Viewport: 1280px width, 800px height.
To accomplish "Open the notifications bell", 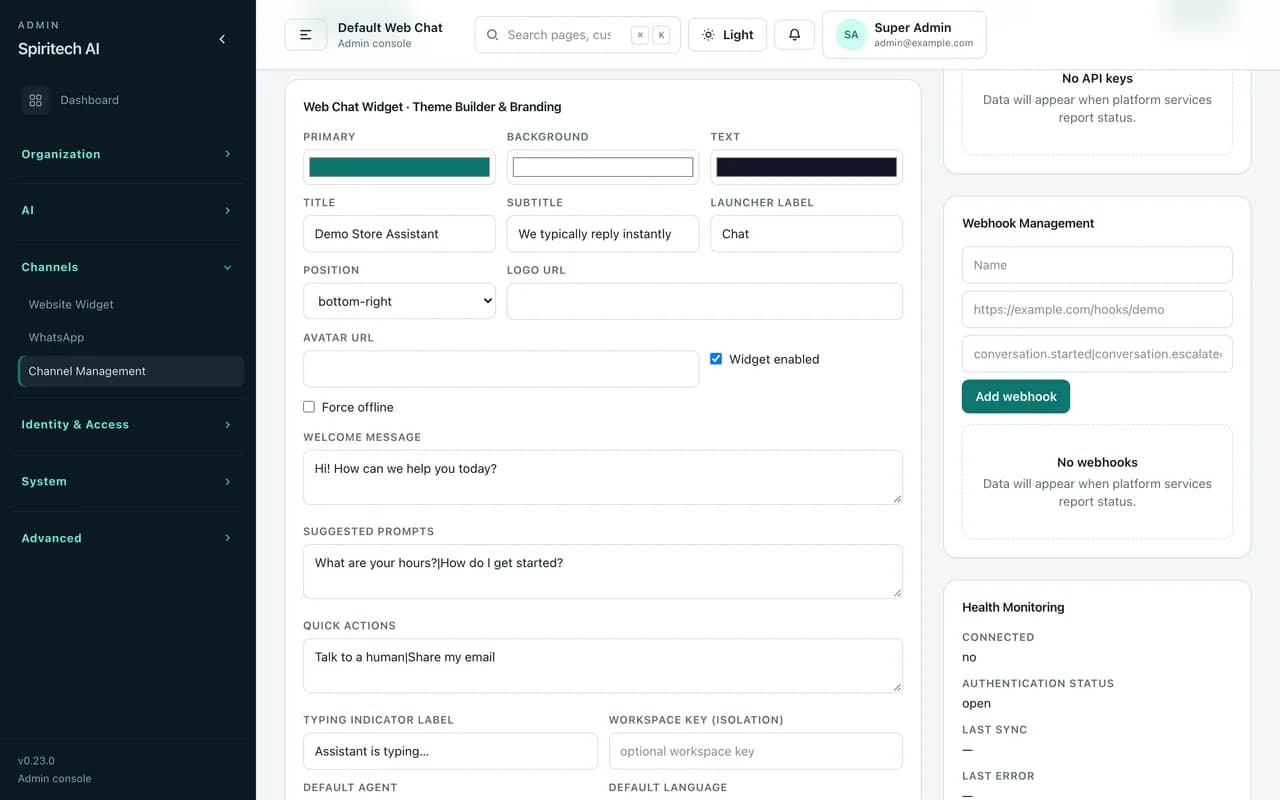I will [794, 34].
